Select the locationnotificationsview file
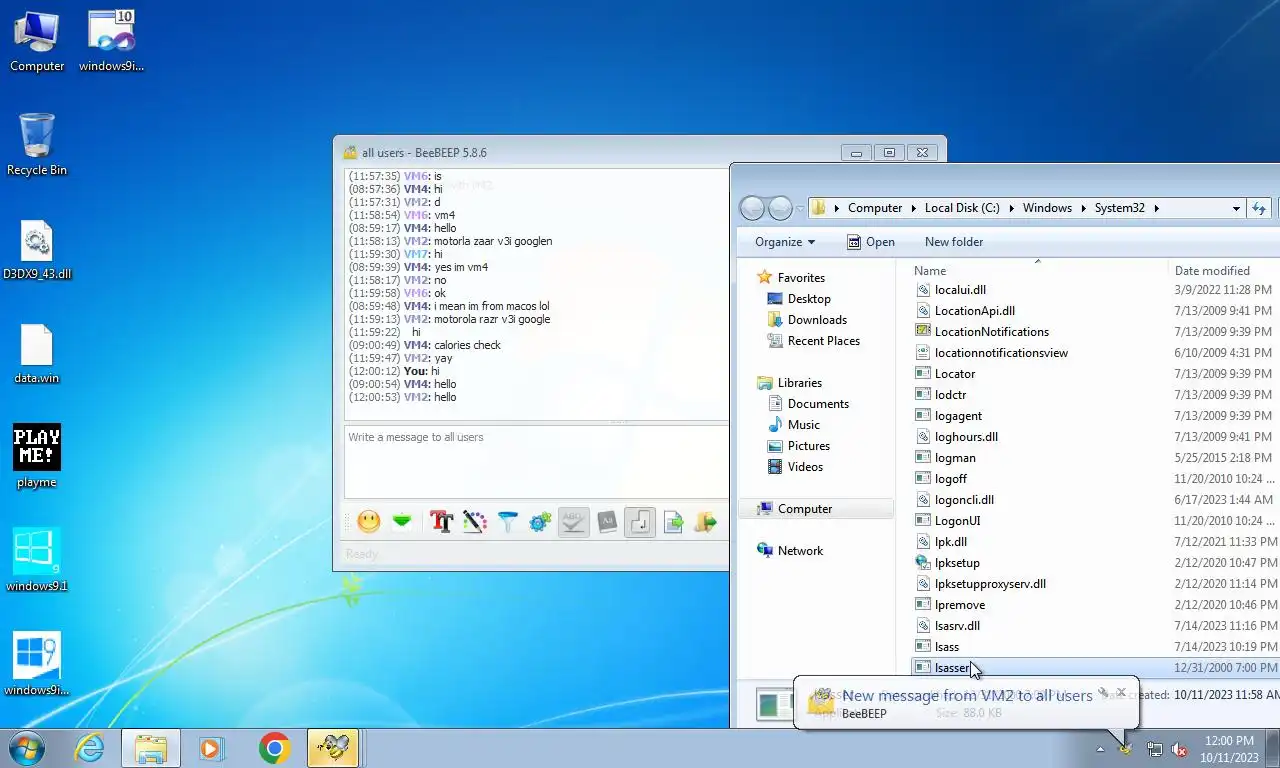This screenshot has width=1280, height=768. (x=1001, y=353)
